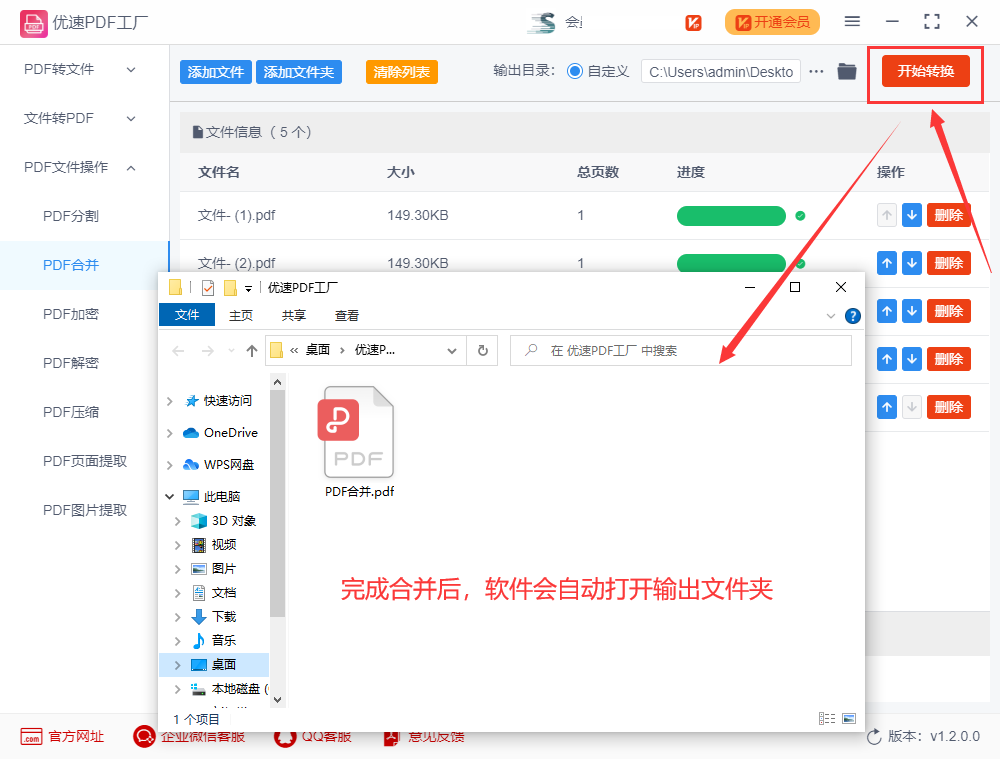Collapse 此电脑 node in Explorer tree
The height and width of the screenshot is (760, 1000).
pyautogui.click(x=170, y=497)
